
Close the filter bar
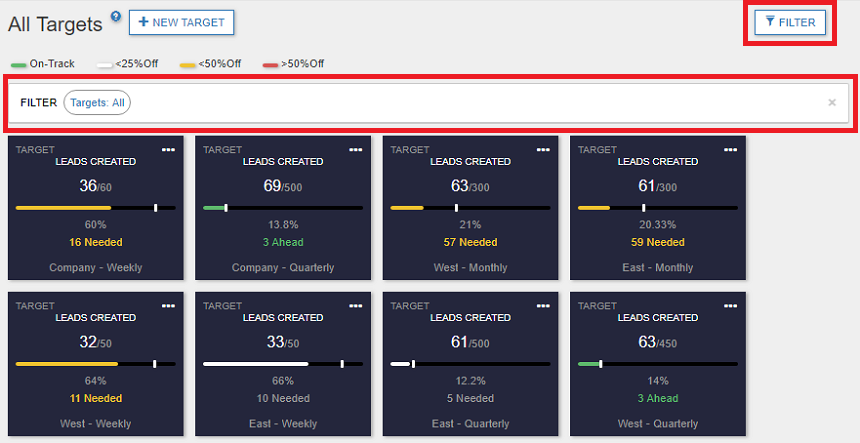832,102
